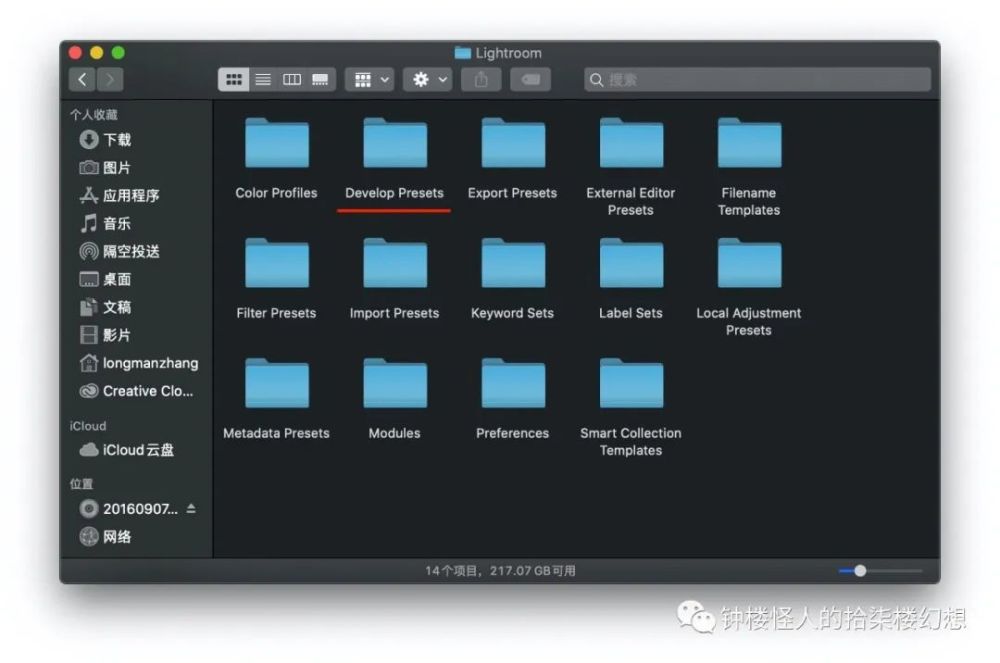Open the Filename Templates folder
The width and height of the screenshot is (1000, 663).
[749, 144]
